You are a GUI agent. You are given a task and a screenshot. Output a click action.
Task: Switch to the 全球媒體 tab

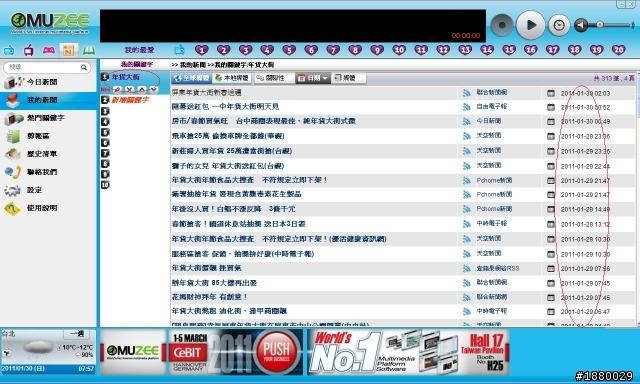point(191,78)
